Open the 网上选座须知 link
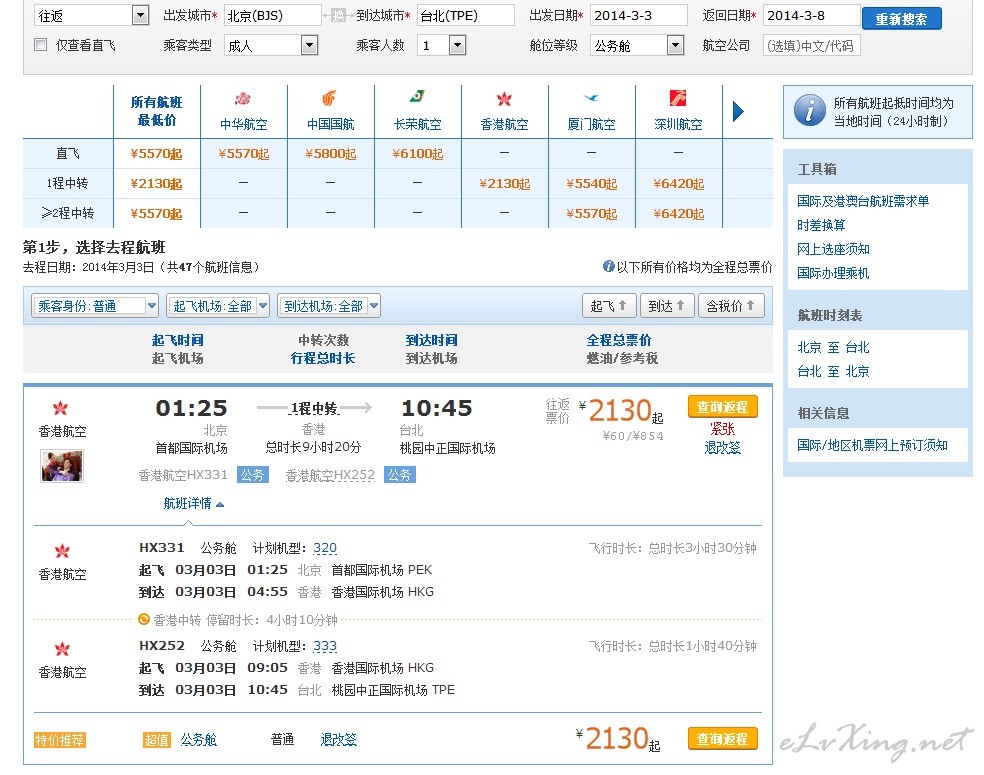Image resolution: width=984 pixels, height=775 pixels. pos(833,249)
